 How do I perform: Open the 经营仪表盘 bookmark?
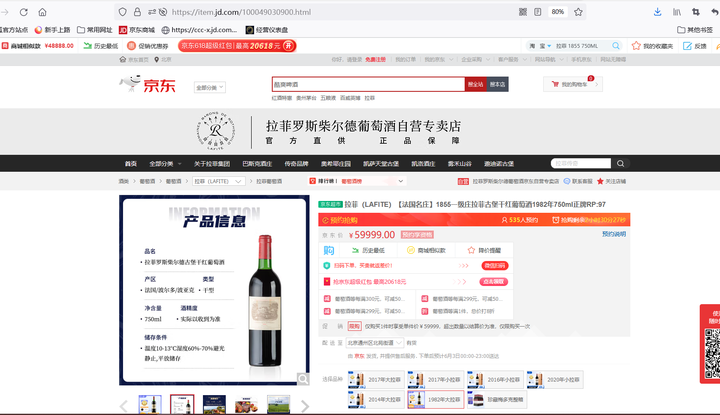pos(267,30)
